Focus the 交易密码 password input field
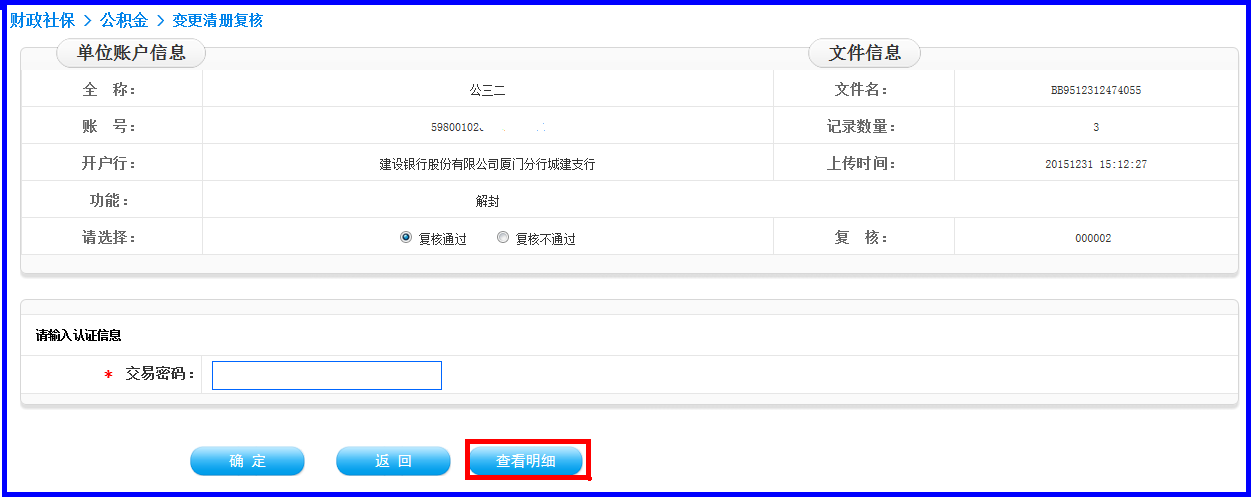Screen dimensions: 1253x499 coord(326,375)
